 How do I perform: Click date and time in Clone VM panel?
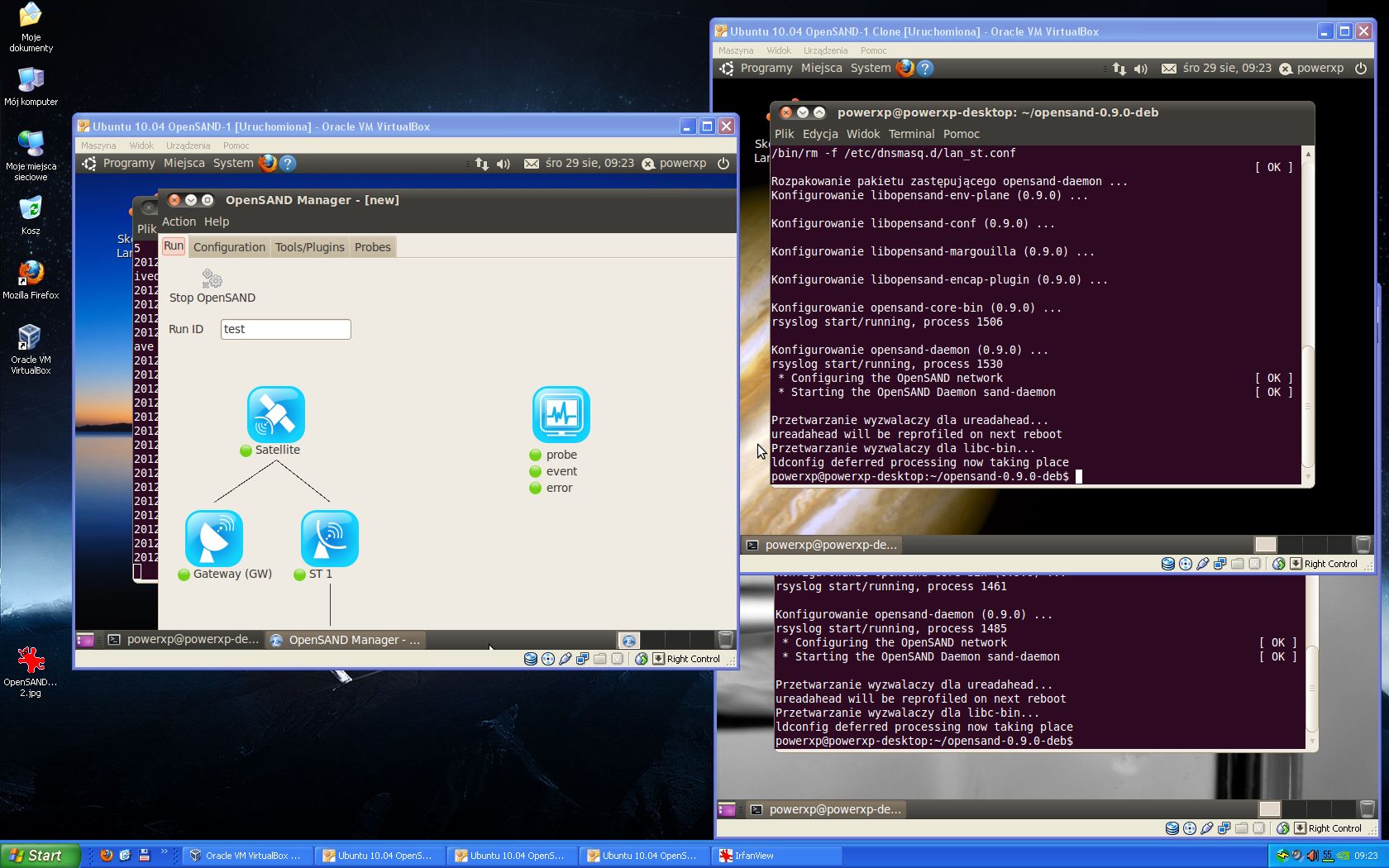pos(1227,68)
